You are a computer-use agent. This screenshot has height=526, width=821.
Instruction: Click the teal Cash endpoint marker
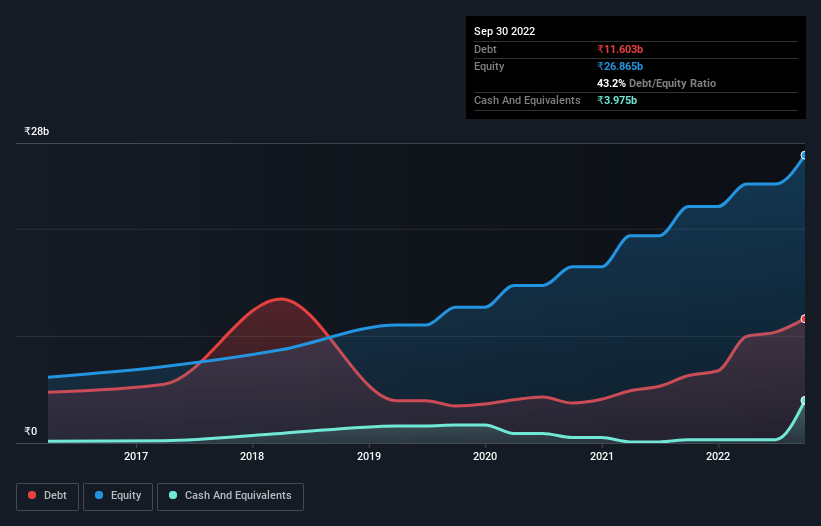pyautogui.click(x=804, y=400)
